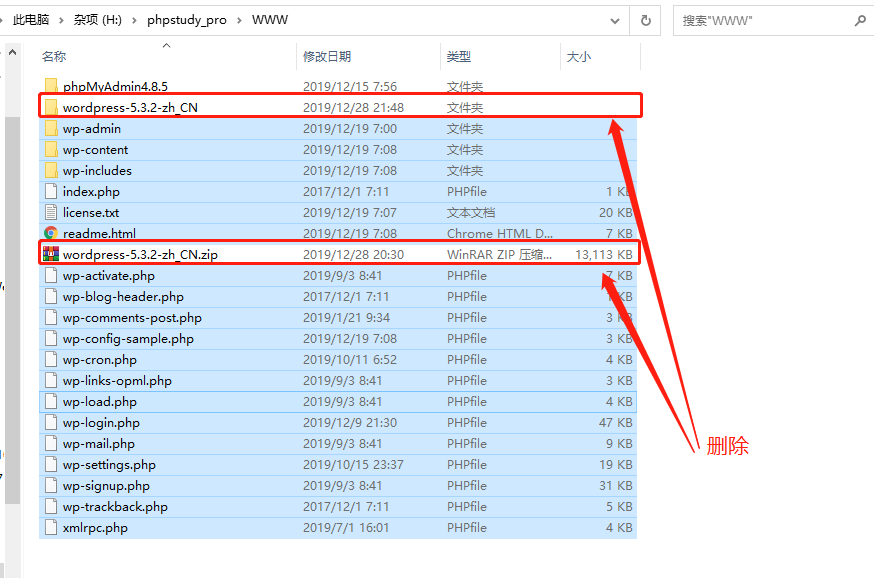The image size is (874, 578).
Task: Click the wp-signup.php file icon
Action: point(51,485)
